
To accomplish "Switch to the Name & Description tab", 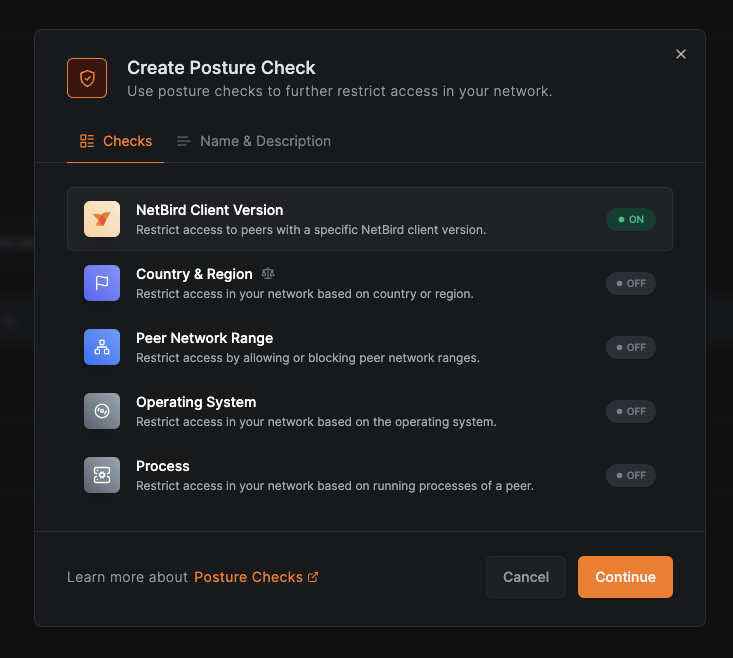I will pos(254,141).
